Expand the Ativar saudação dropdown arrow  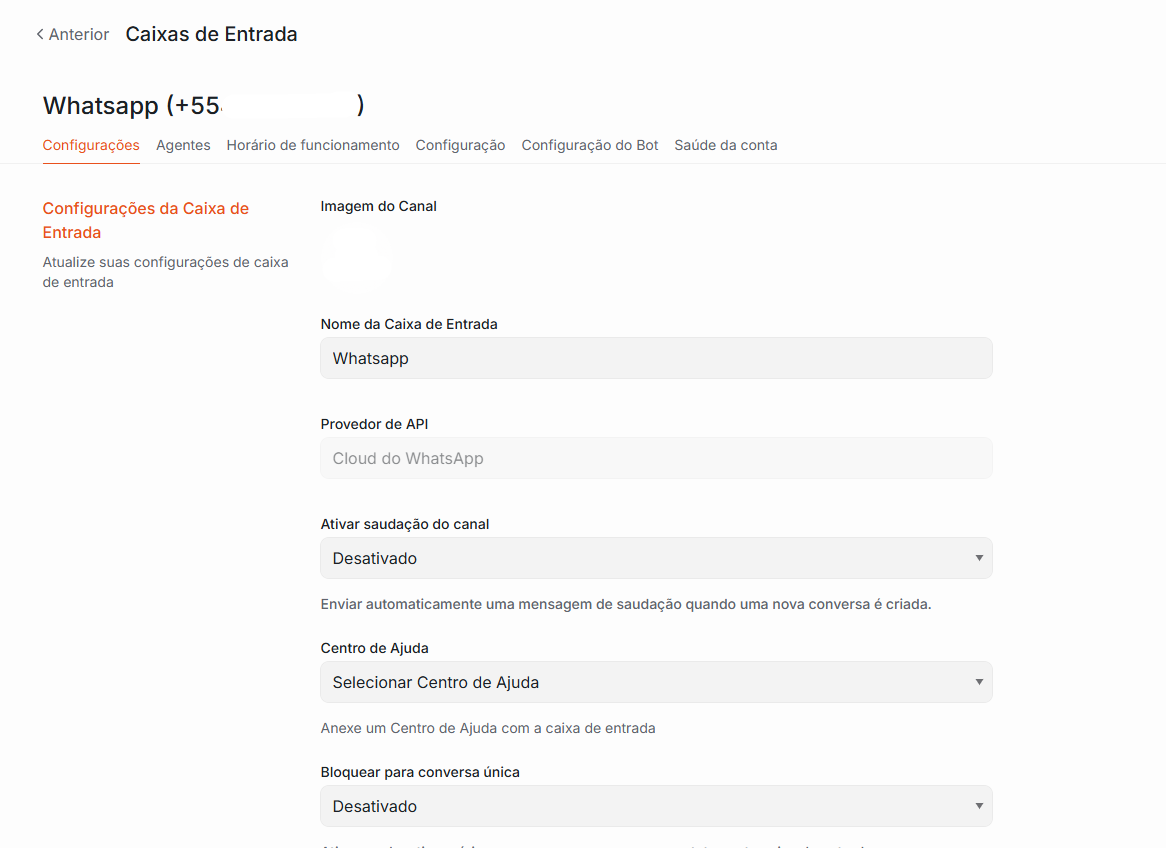(x=979, y=558)
